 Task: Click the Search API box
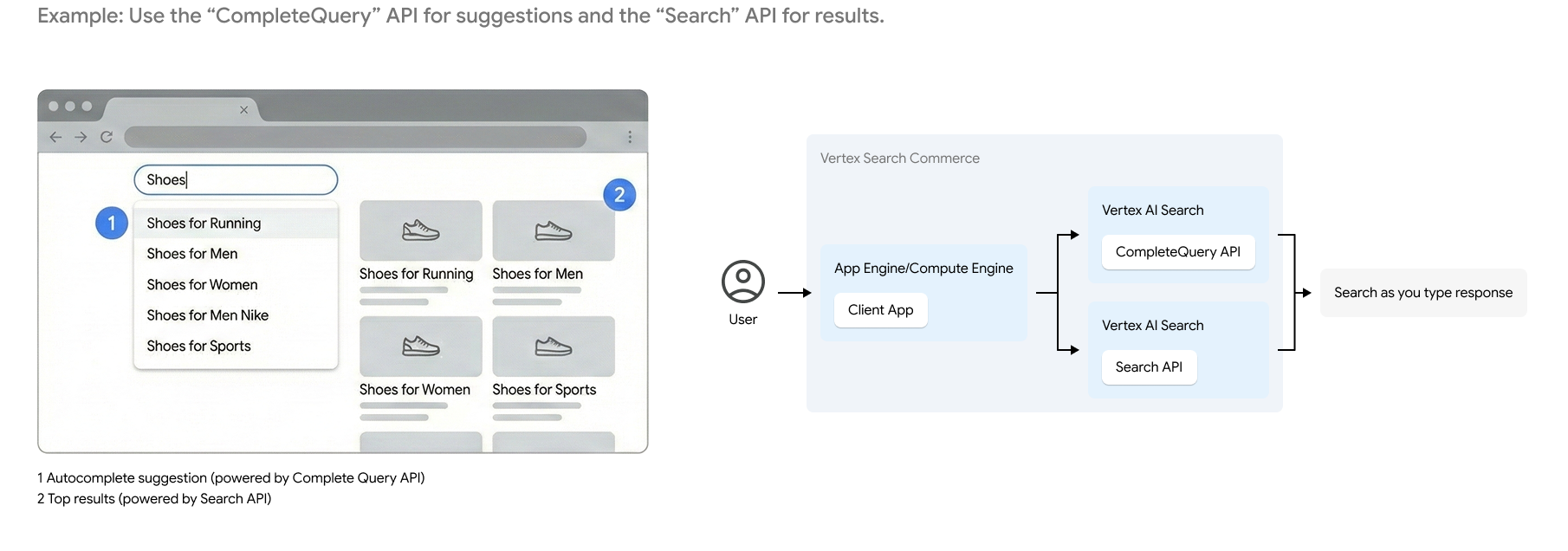pos(1149,367)
